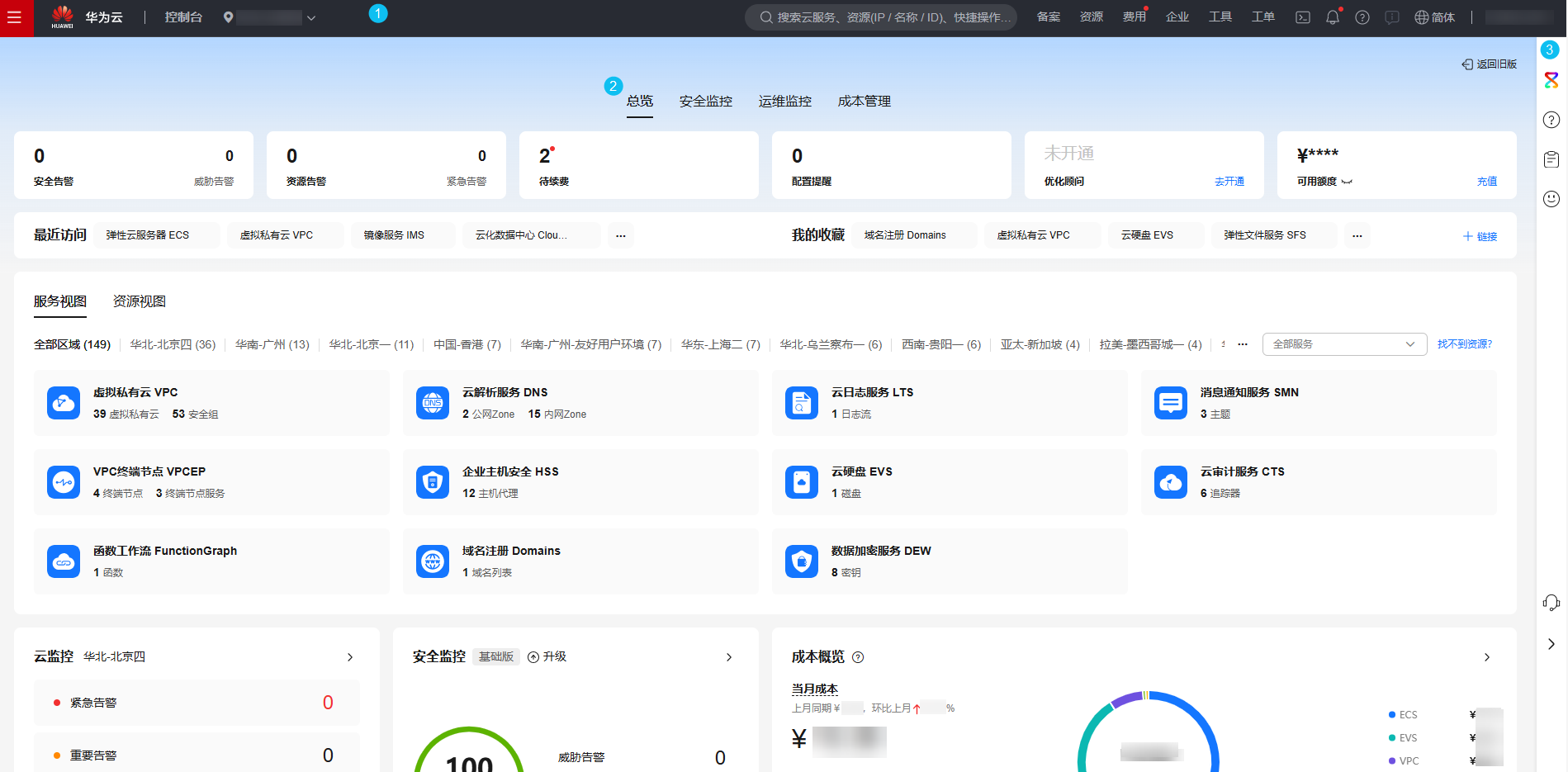This screenshot has height=772, width=1568.
Task: Expand more recently visited services
Action: coord(621,235)
